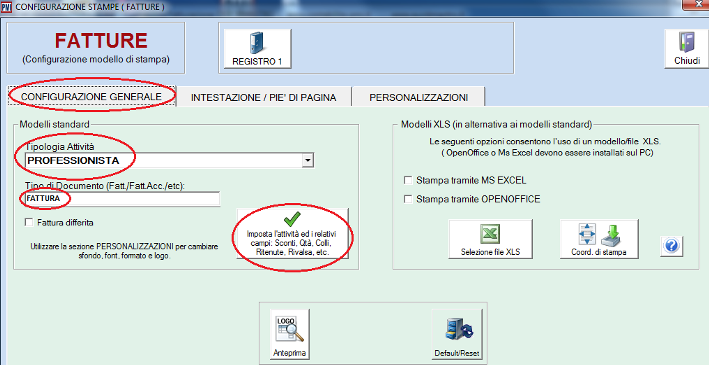The image size is (709, 365).
Task: Click the Tipologia Attività label
Action: tap(60, 147)
